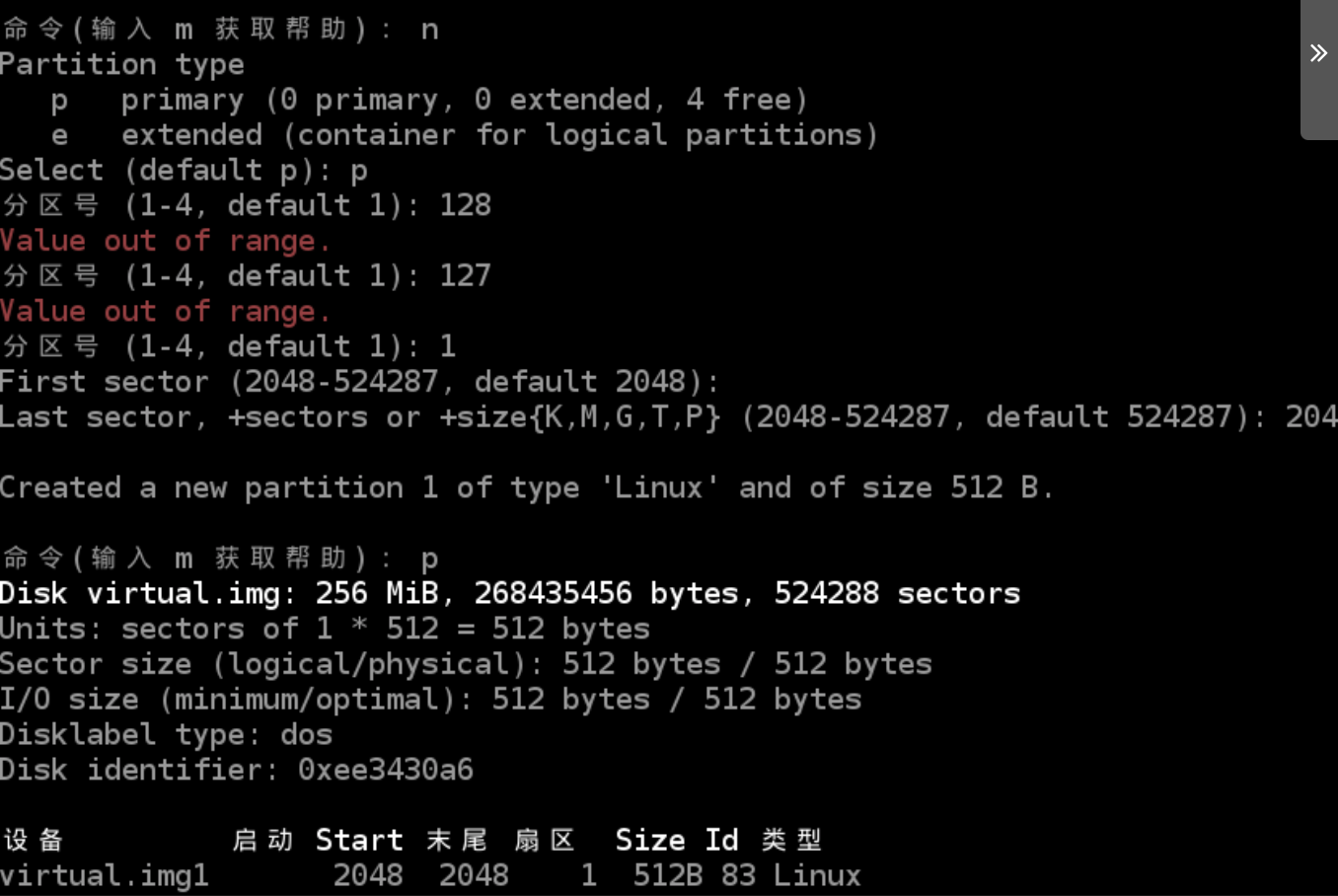Click the 'Disklabel type: dos' line
This screenshot has width=1338, height=896.
166,735
